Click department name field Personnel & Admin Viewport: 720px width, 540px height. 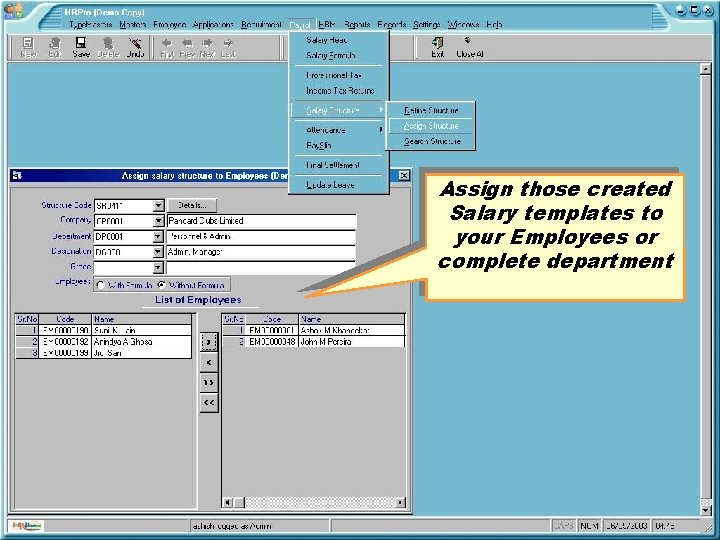pyautogui.click(x=261, y=236)
